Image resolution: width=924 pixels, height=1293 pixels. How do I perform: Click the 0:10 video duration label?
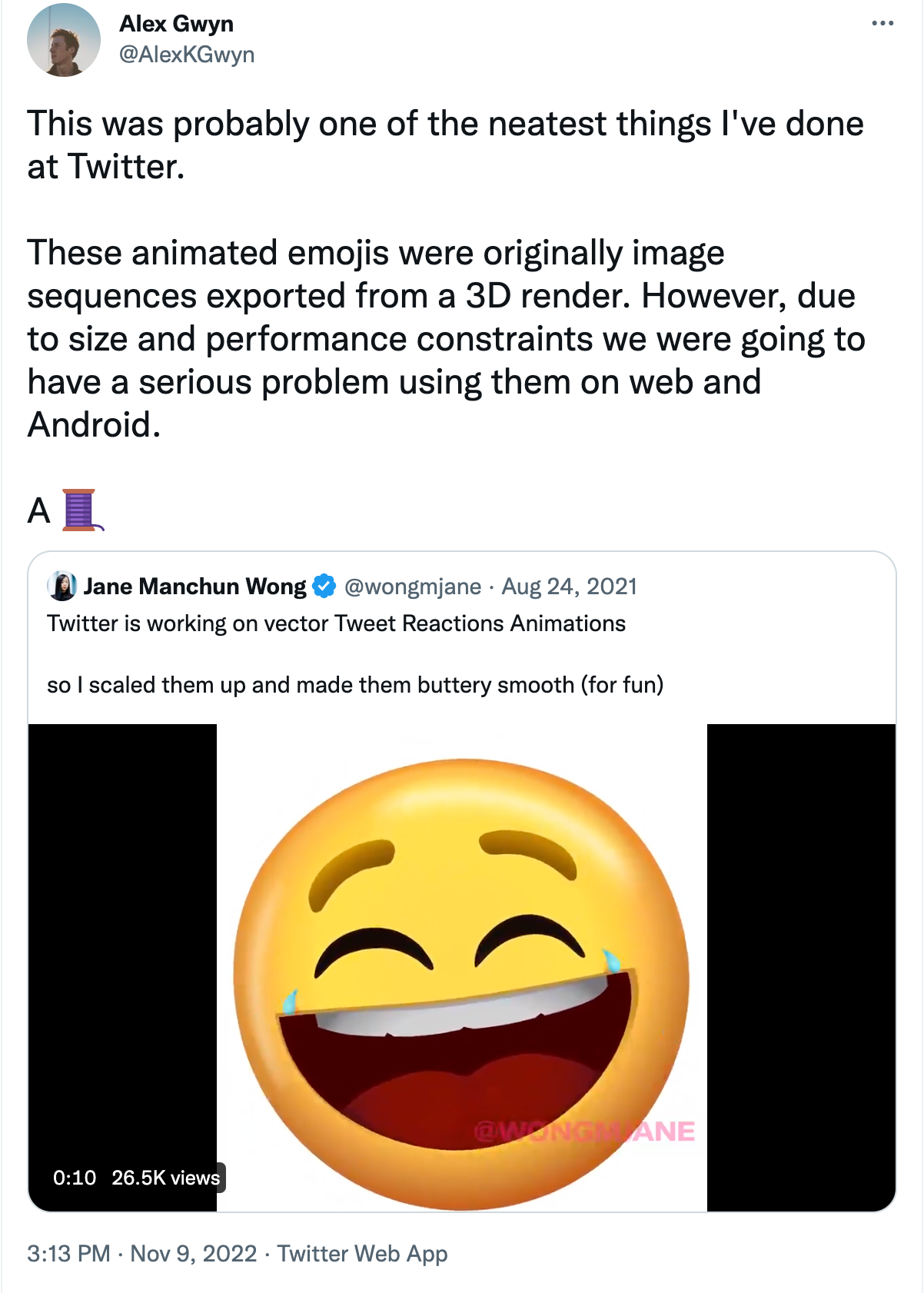[75, 1178]
